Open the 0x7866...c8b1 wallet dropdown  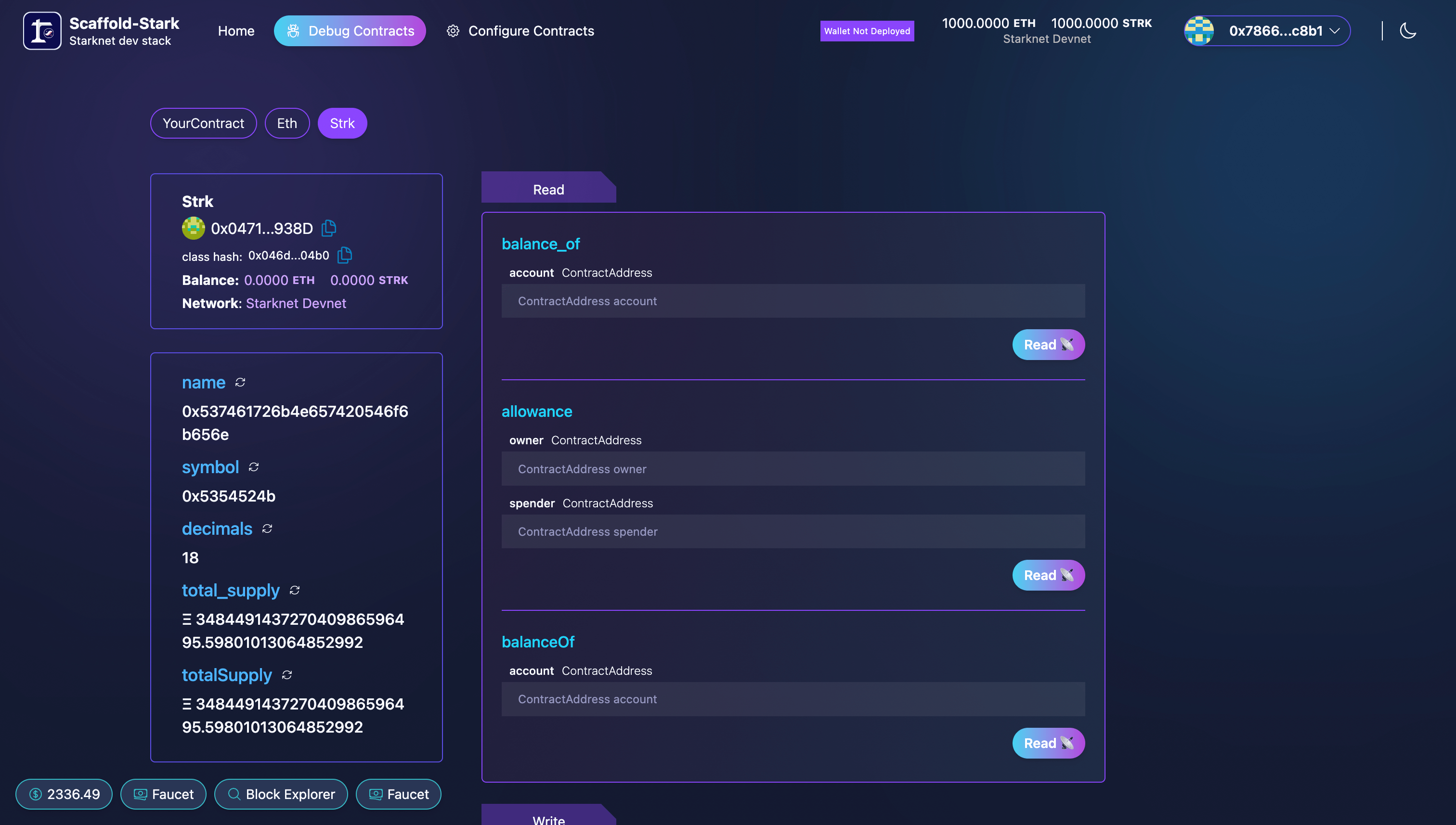tap(1283, 31)
